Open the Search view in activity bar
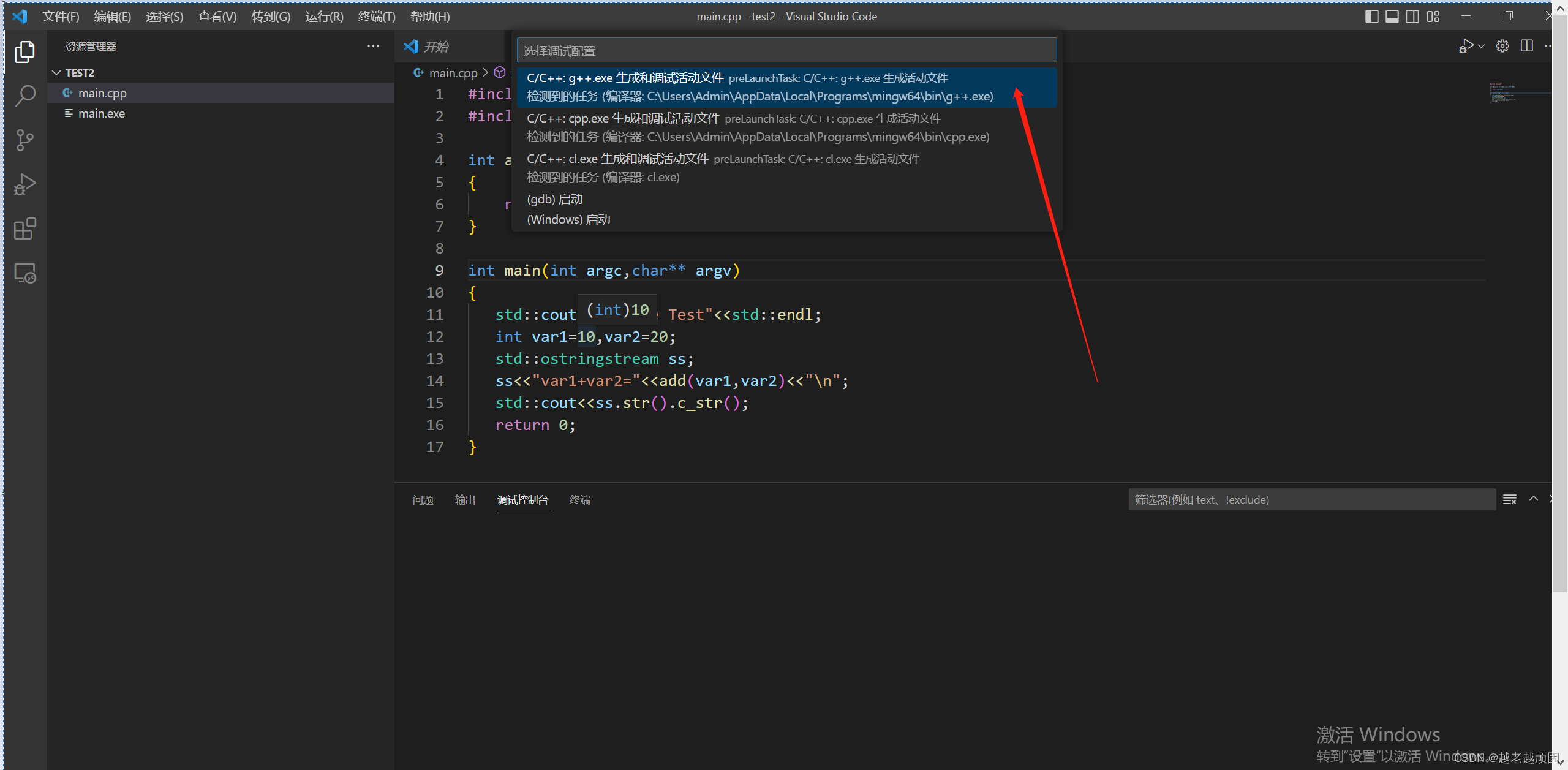 (x=24, y=96)
